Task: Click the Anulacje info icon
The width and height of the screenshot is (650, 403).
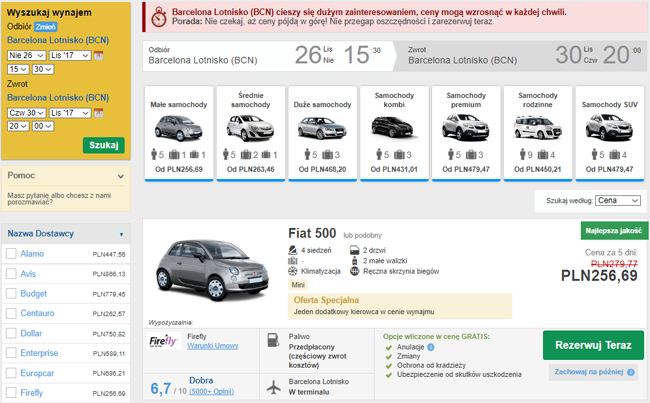Action: (431, 347)
